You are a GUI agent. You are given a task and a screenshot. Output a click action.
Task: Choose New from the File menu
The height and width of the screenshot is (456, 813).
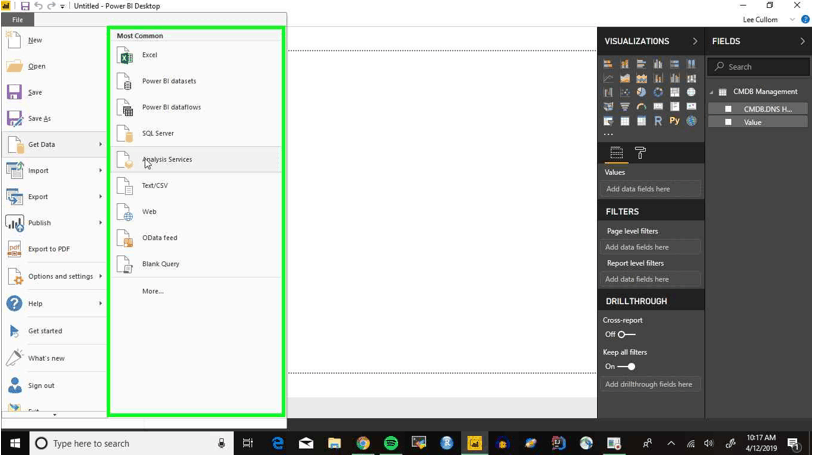point(54,40)
